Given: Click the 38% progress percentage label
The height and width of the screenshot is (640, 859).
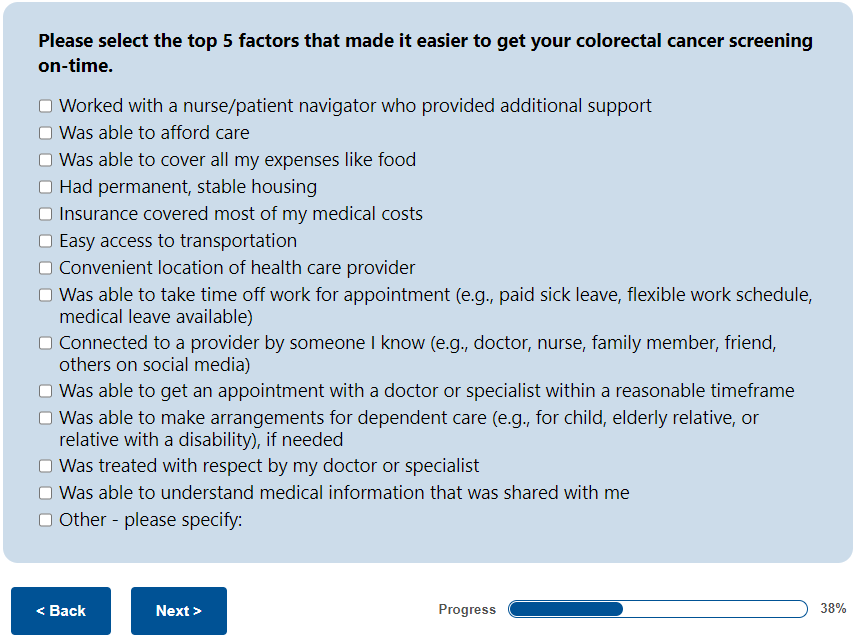Looking at the screenshot, I should [833, 609].
